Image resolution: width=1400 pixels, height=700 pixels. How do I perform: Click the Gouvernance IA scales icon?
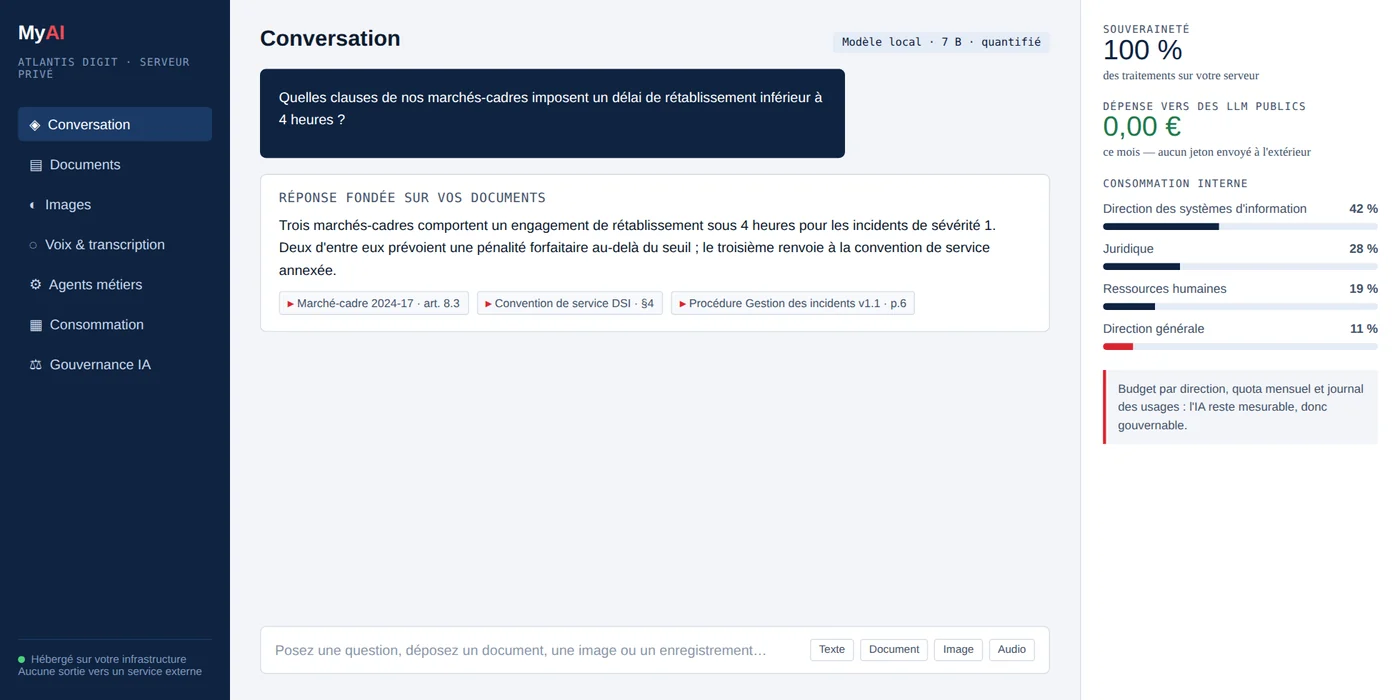(x=36, y=365)
